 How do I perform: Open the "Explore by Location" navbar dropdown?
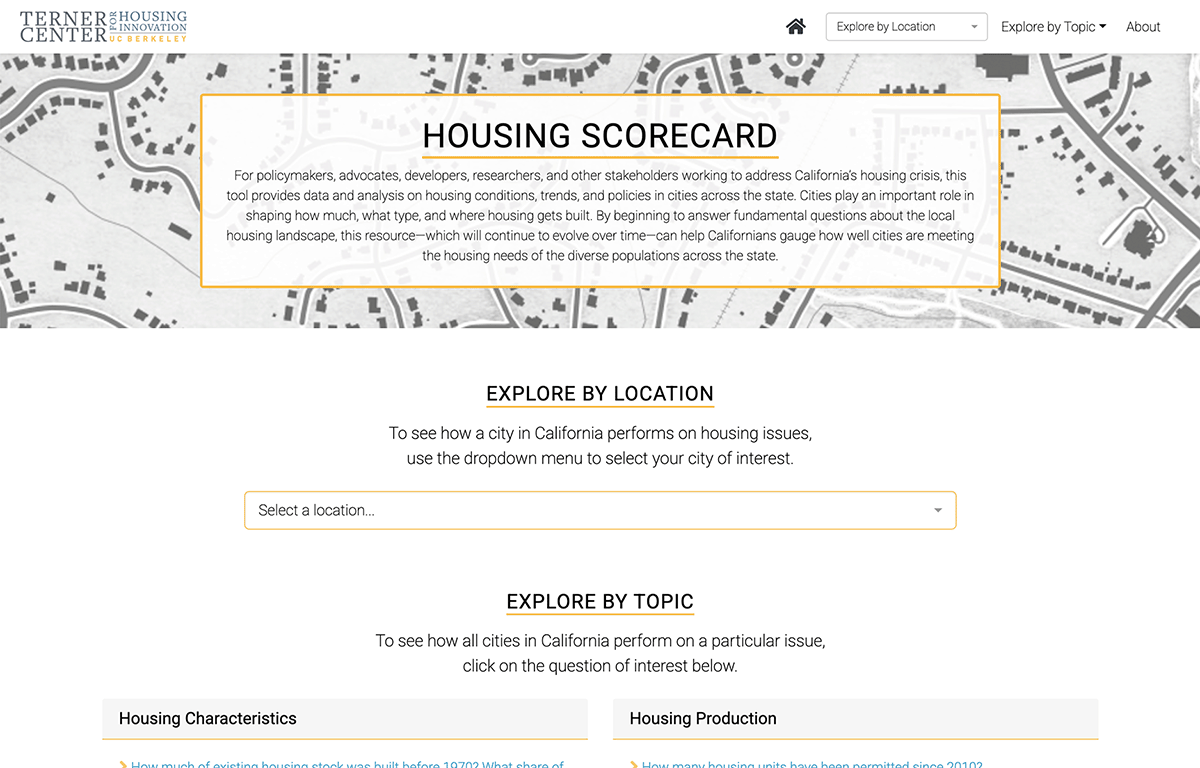900,26
